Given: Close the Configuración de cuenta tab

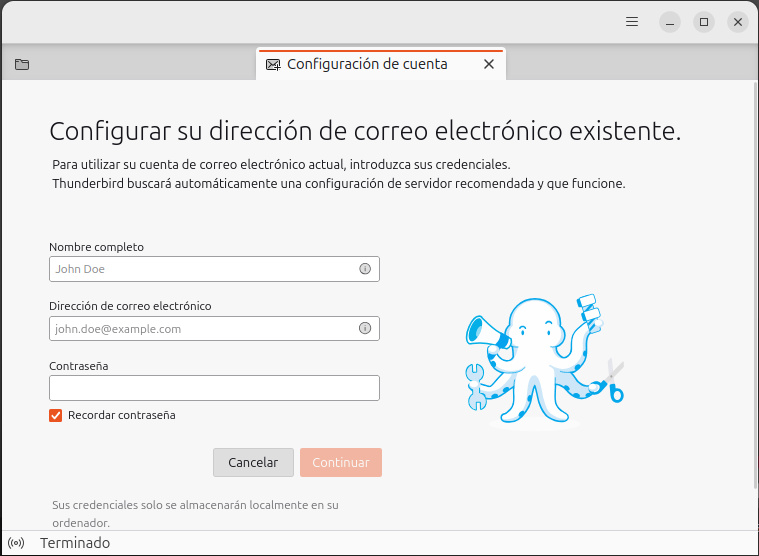Looking at the screenshot, I should click(x=489, y=65).
